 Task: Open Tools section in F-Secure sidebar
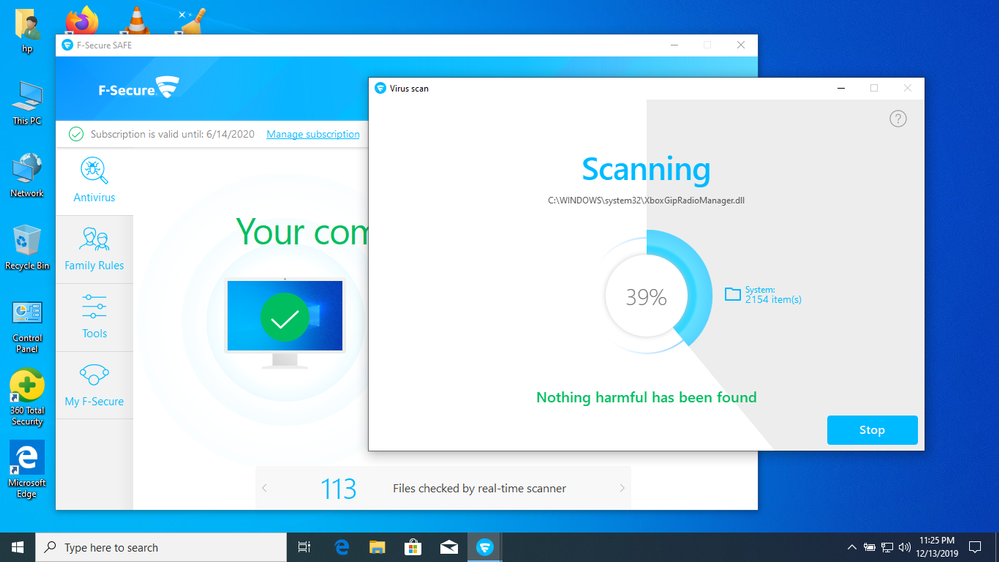click(94, 317)
